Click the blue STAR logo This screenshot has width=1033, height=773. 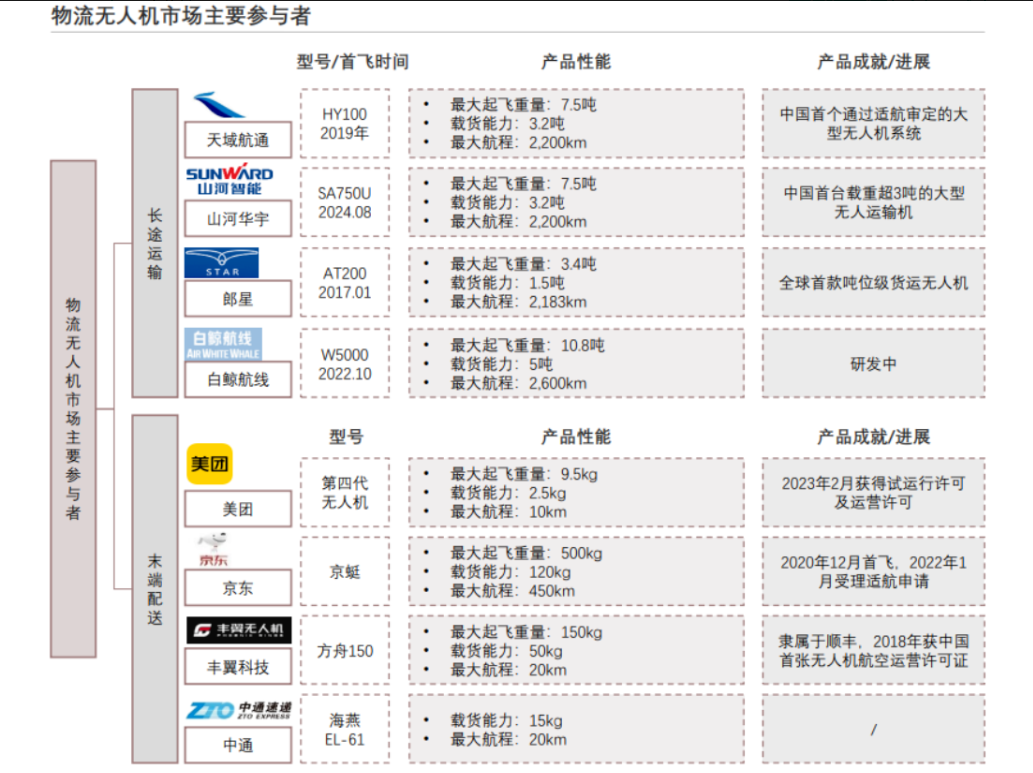click(x=221, y=263)
